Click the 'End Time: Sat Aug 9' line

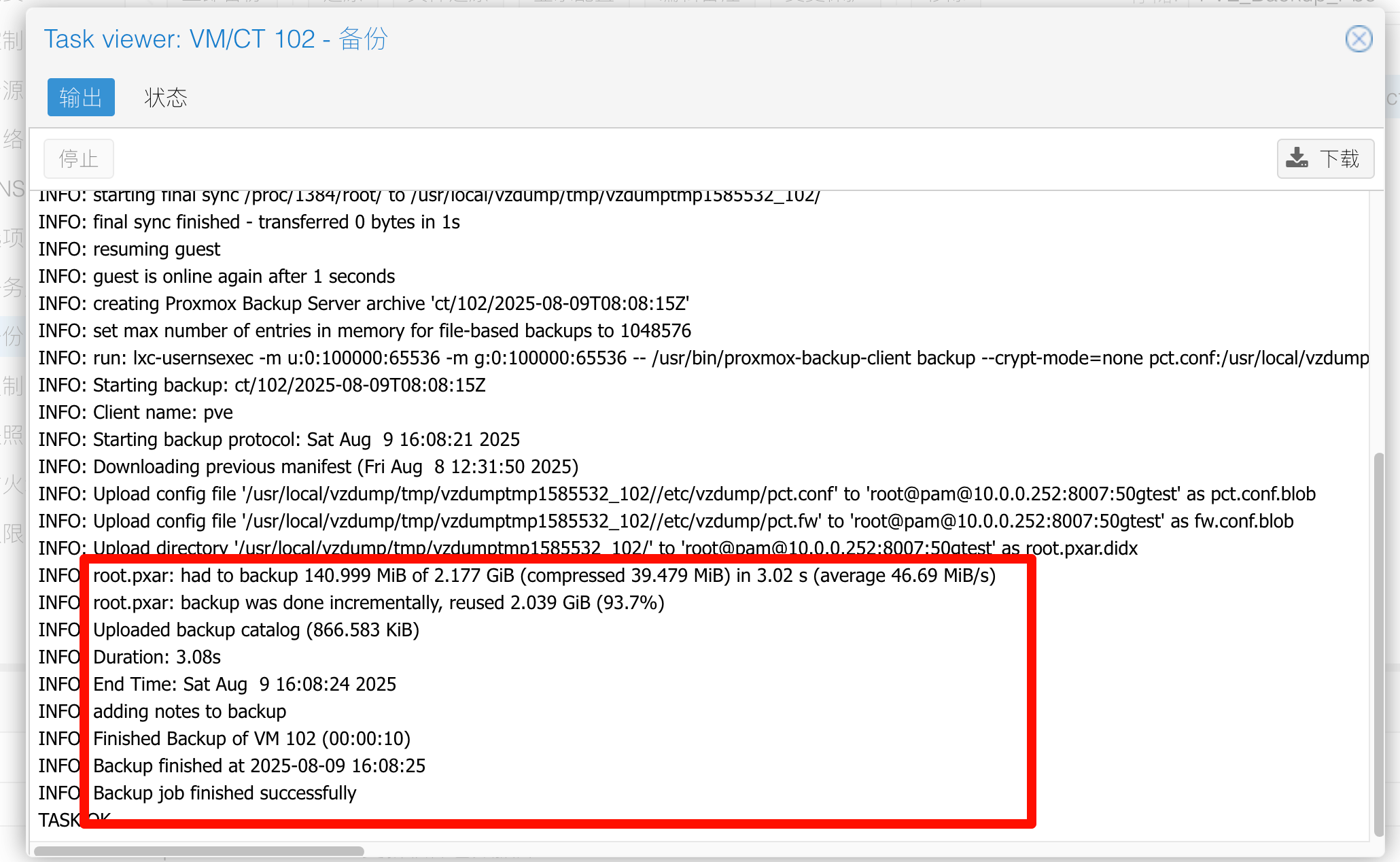(245, 684)
